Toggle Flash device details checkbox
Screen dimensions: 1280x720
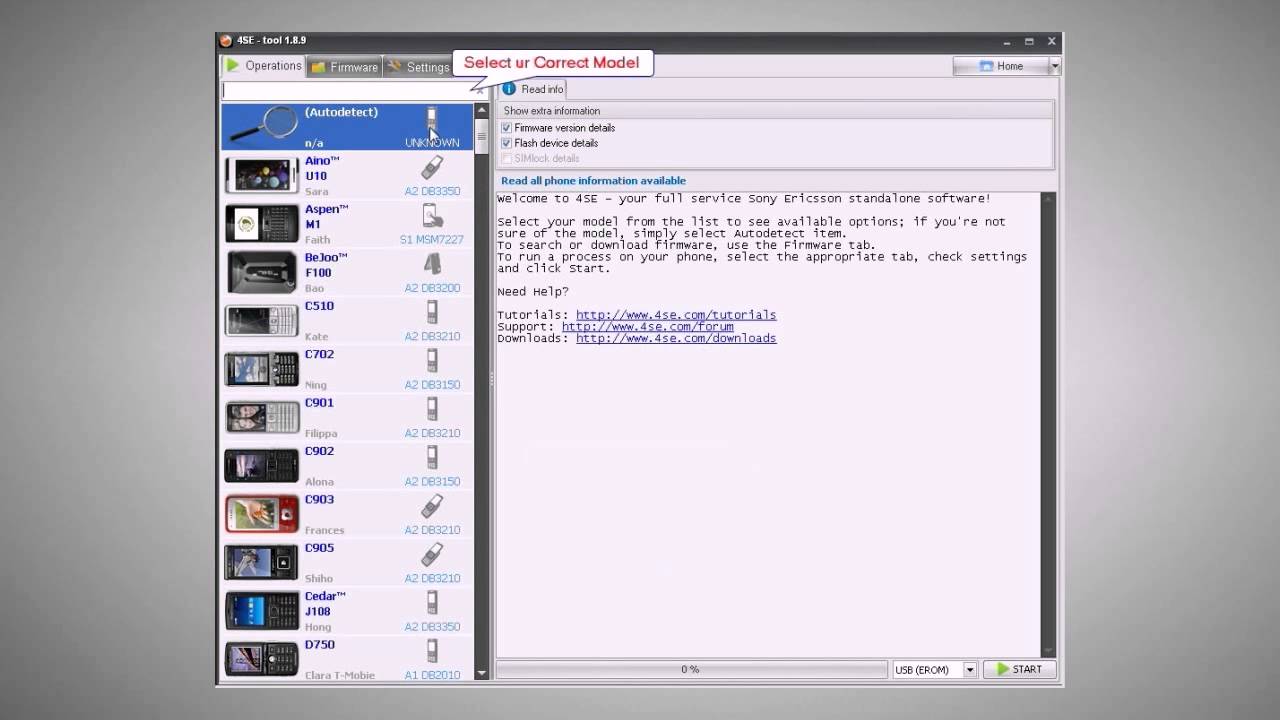point(506,143)
